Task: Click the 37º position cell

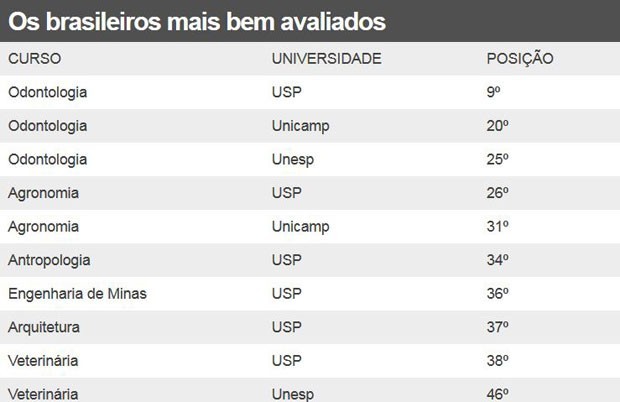Action: 498,327
